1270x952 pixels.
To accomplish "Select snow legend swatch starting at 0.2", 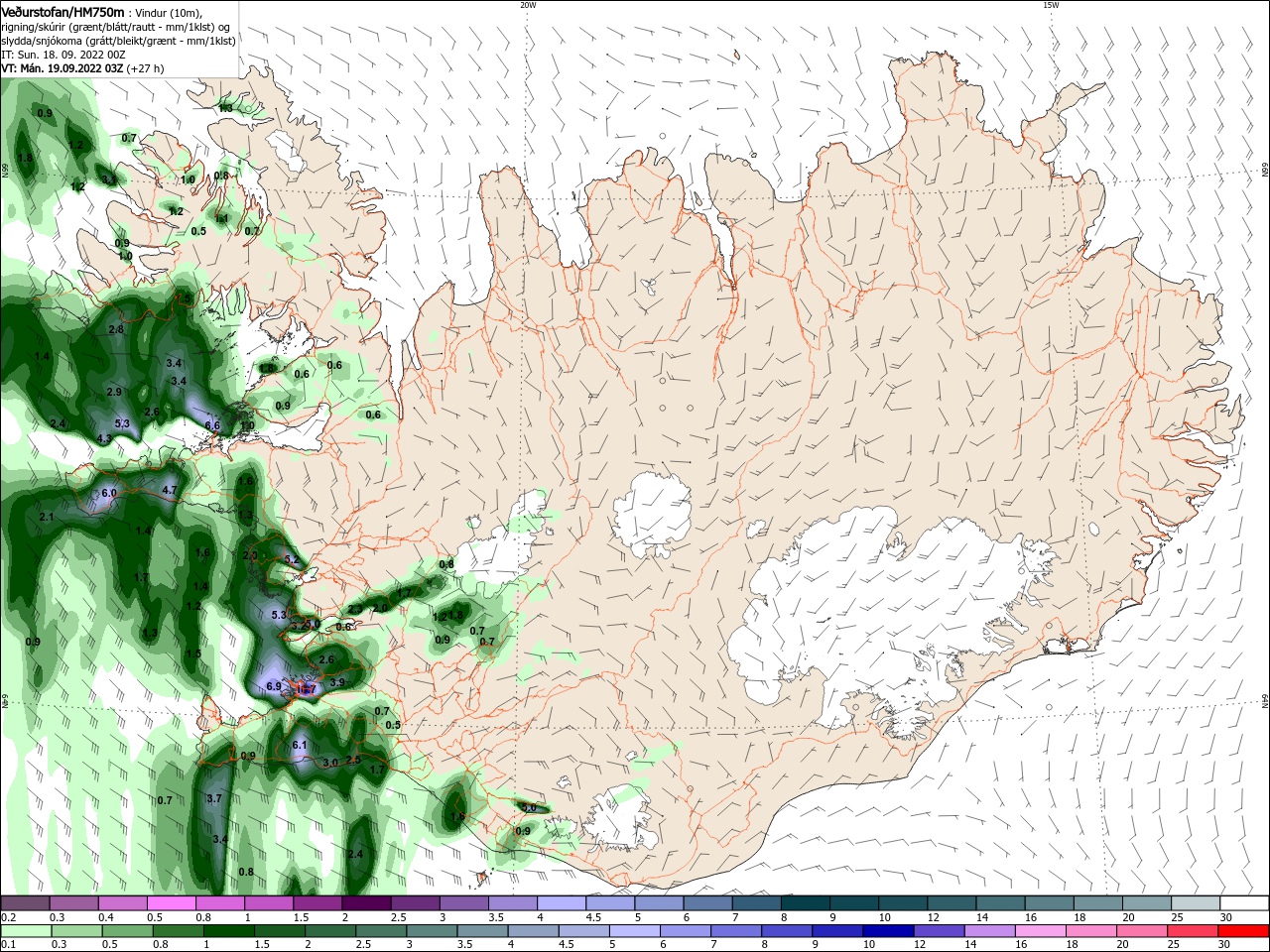I will (x=25, y=903).
